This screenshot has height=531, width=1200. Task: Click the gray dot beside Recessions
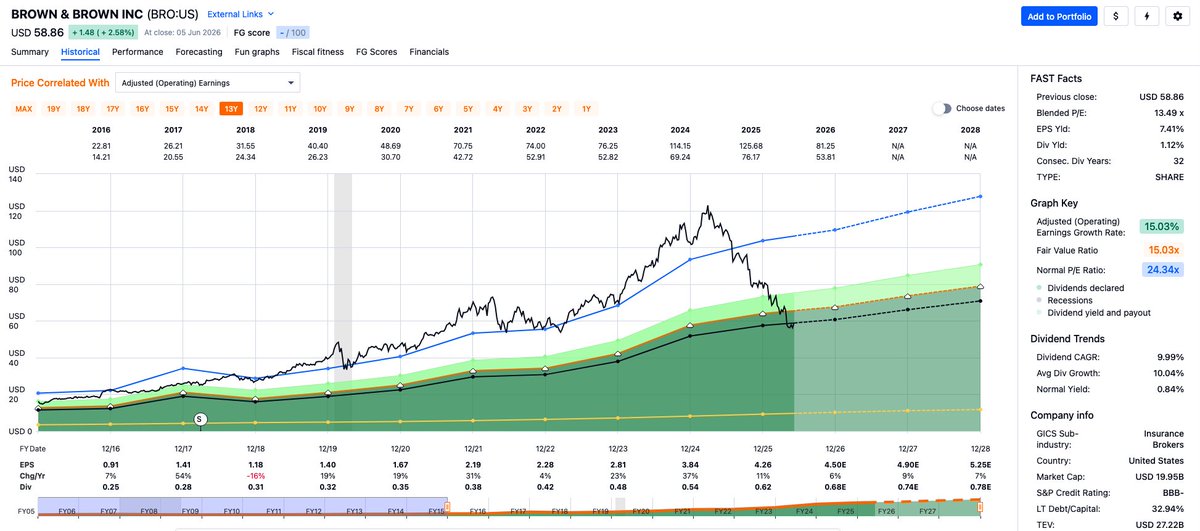pyautogui.click(x=1037, y=301)
